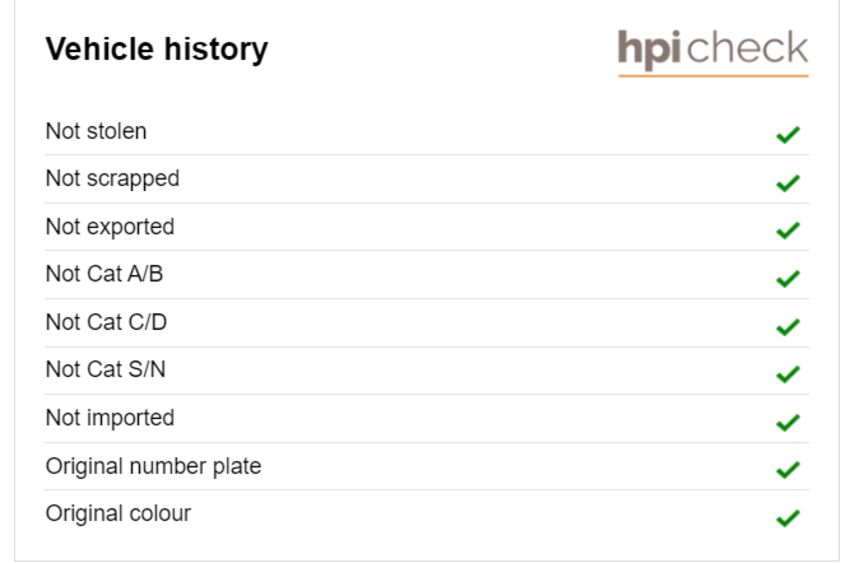Click the Original colour label
This screenshot has height=563, width=850.
pyautogui.click(x=118, y=513)
